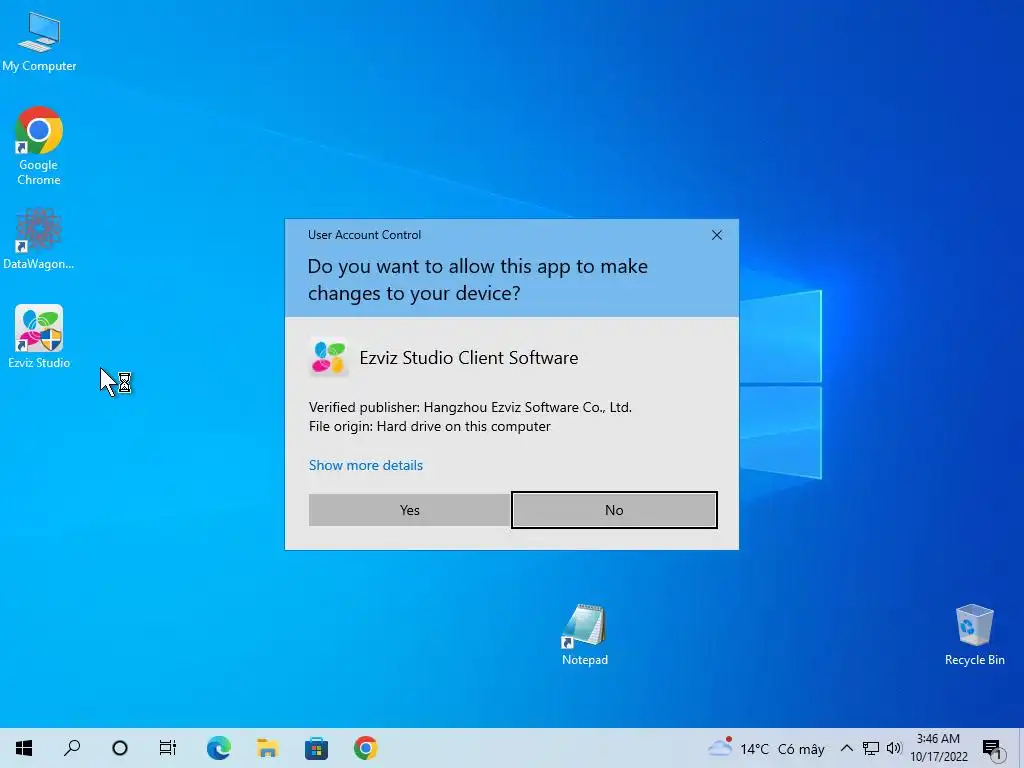Click the File origin Hard drive text
Image resolution: width=1024 pixels, height=768 pixels.
click(x=430, y=426)
